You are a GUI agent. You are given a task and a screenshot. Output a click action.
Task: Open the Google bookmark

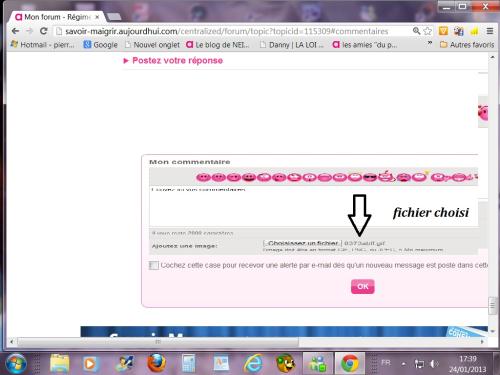point(100,44)
